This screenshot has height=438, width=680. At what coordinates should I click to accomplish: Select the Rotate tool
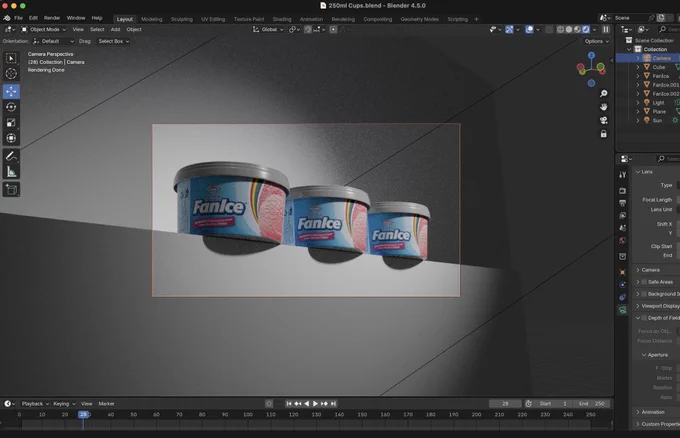[11, 107]
